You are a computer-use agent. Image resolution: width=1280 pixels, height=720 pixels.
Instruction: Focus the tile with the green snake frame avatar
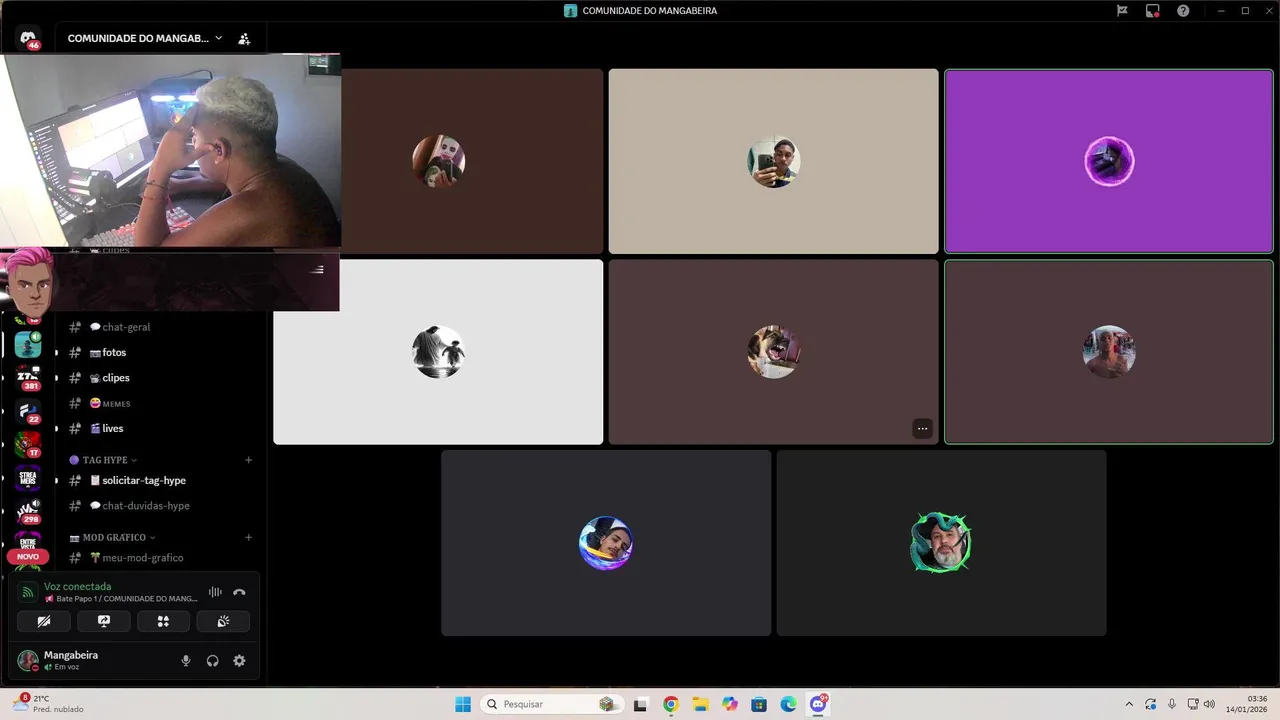pos(941,543)
